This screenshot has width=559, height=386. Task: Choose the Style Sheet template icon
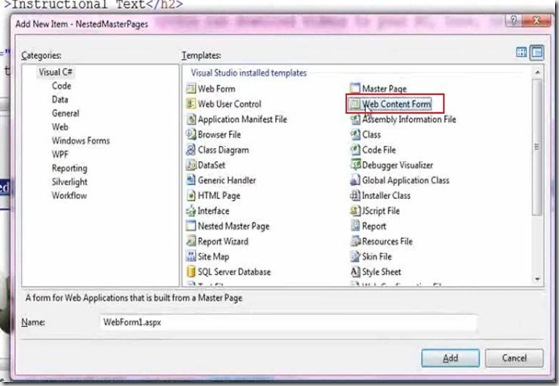355,272
